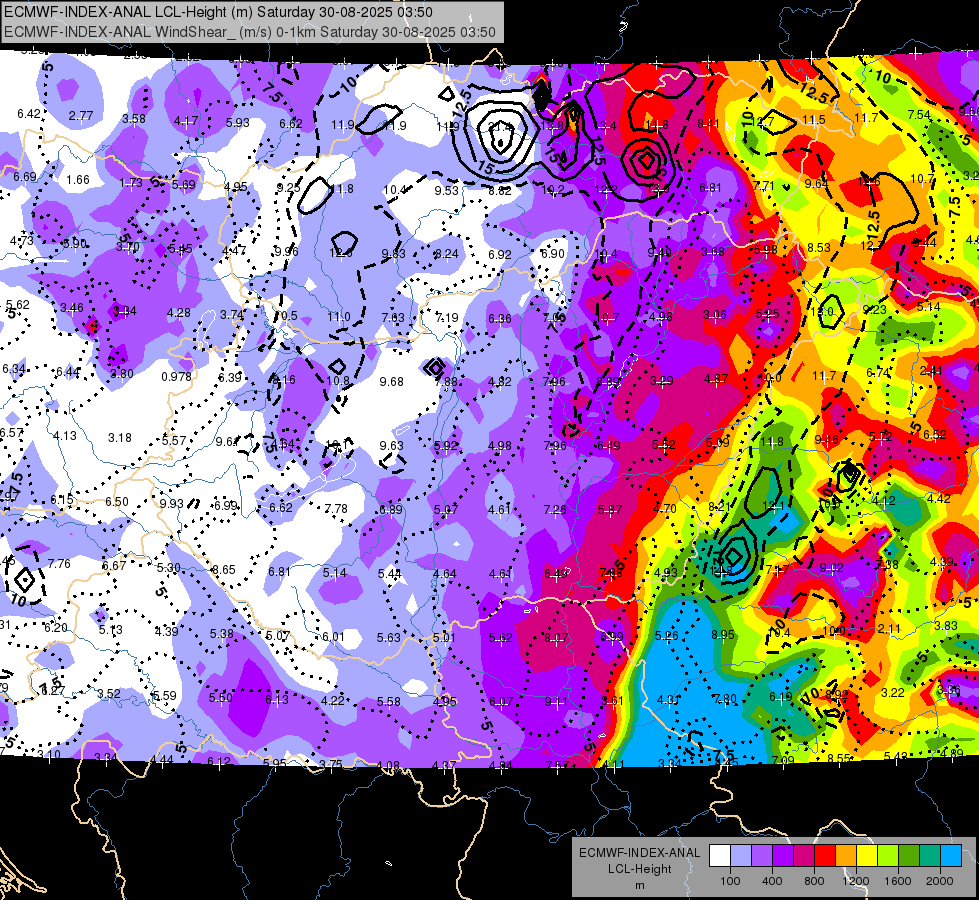Click the wind shear value '3.18'
The height and width of the screenshot is (900, 979).
(119, 437)
